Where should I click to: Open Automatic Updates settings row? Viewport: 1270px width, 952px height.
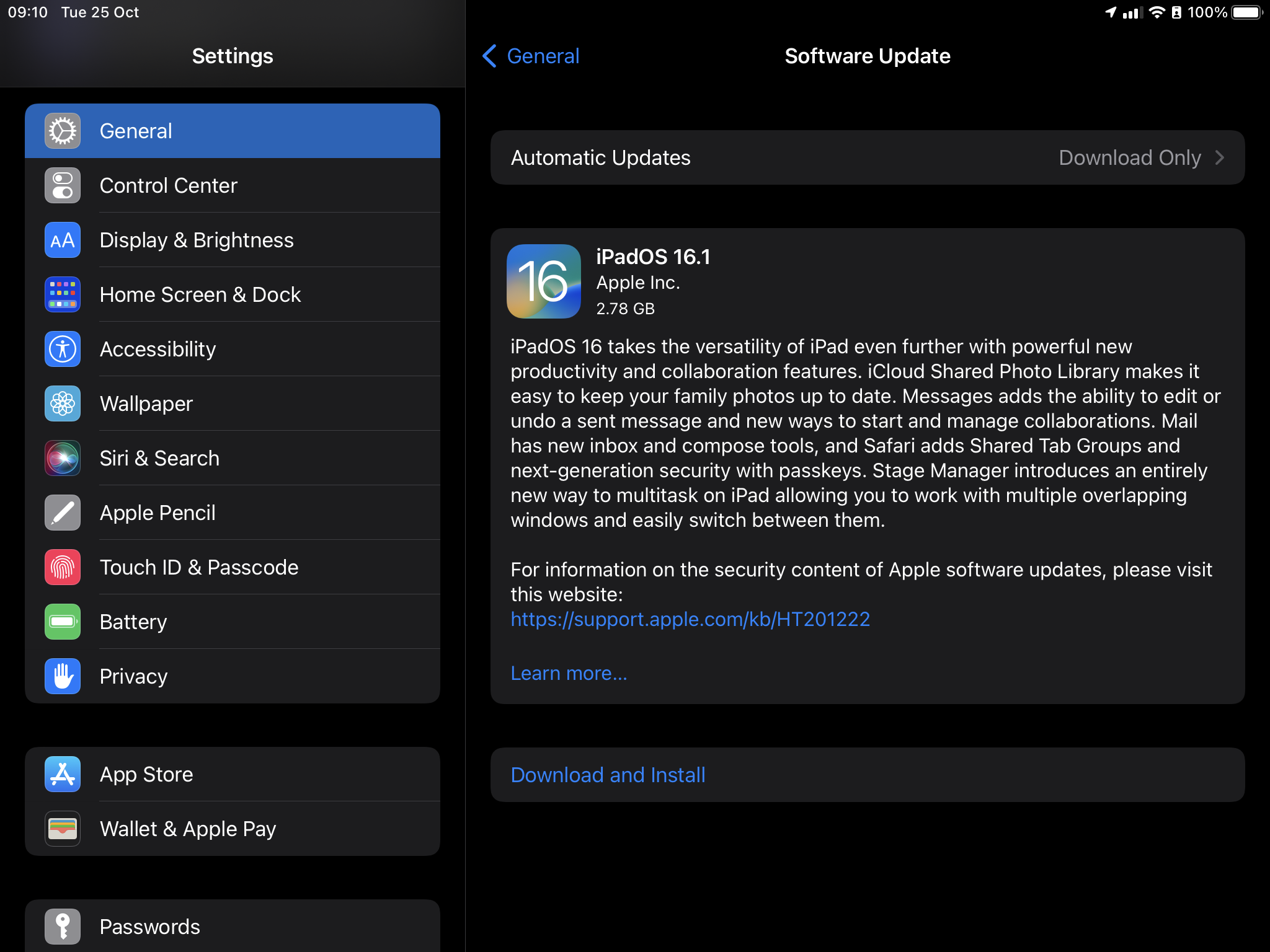click(868, 157)
